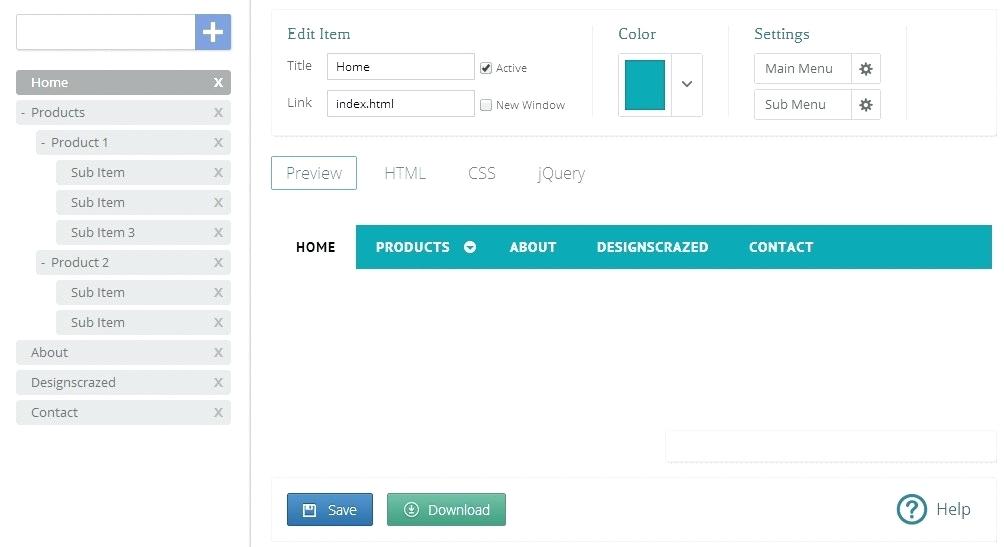This screenshot has width=1004, height=547.
Task: Open Main Menu settings gear
Action: pos(866,69)
